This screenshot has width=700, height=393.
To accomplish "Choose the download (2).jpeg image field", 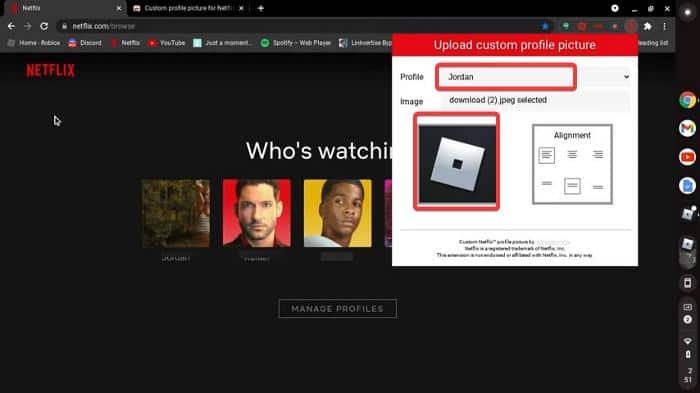I will click(x=535, y=100).
